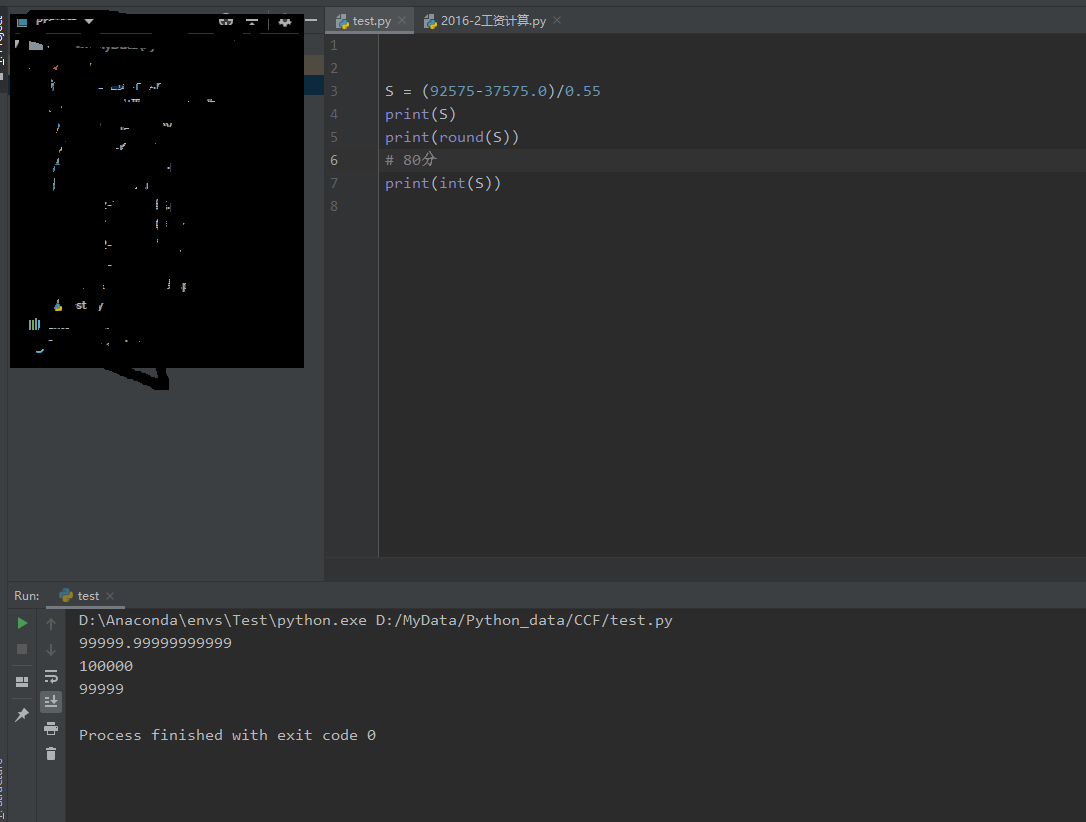Screen dimensions: 1086x822
Task: Open Project view dropdown arrow
Action: coord(89,21)
